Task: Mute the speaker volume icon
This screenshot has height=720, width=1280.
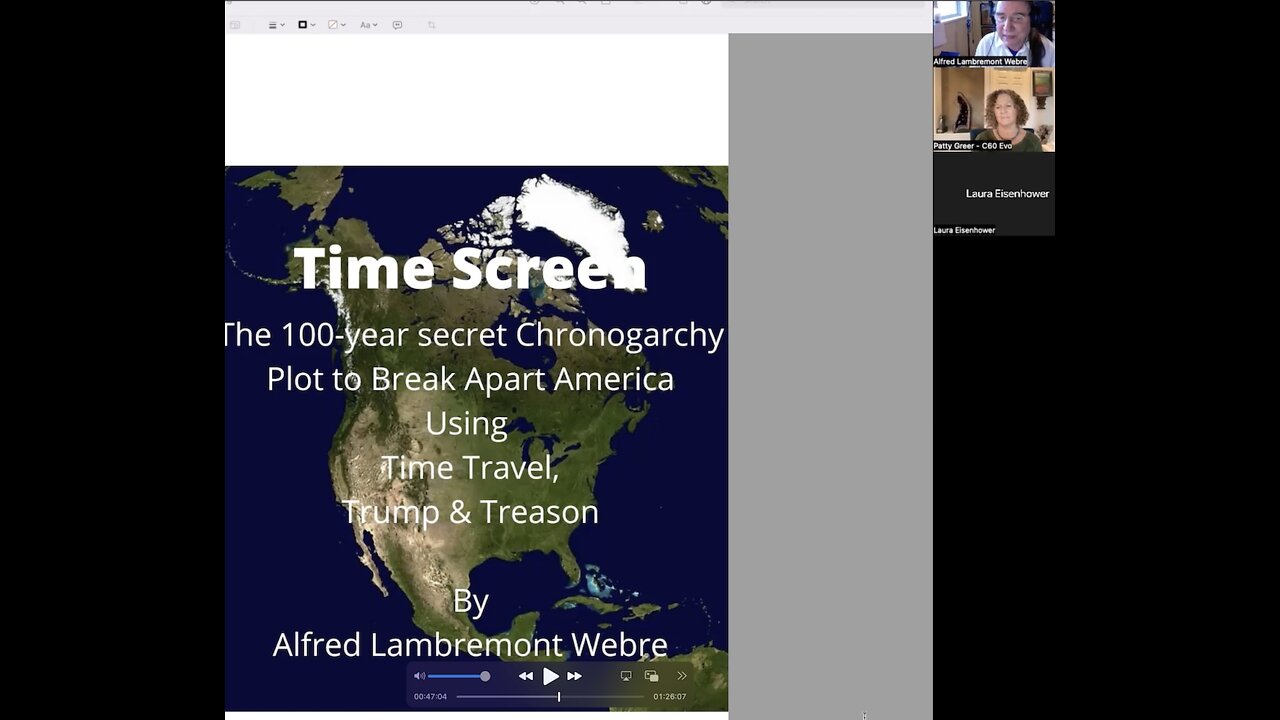Action: coord(419,676)
